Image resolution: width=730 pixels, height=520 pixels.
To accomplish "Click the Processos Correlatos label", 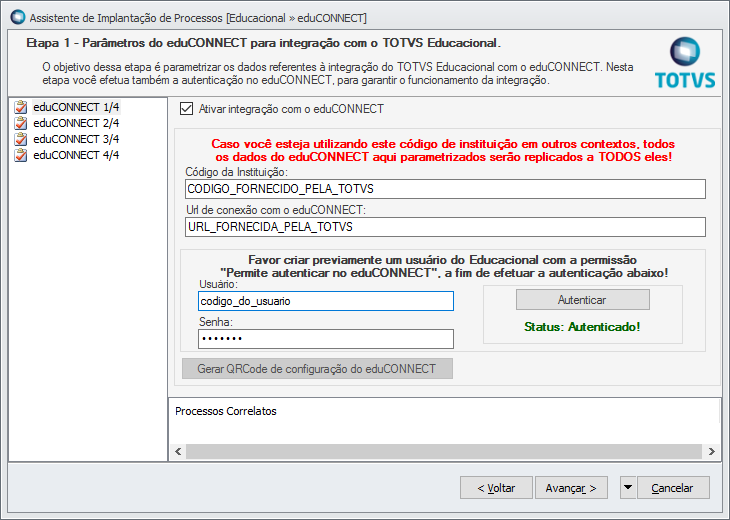I will (x=226, y=411).
